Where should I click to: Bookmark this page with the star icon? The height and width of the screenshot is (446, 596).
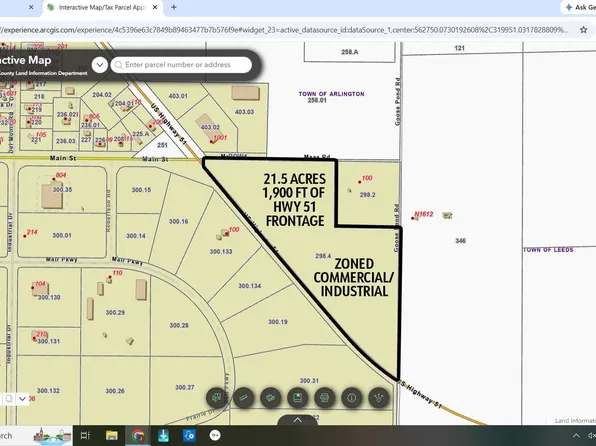point(583,30)
